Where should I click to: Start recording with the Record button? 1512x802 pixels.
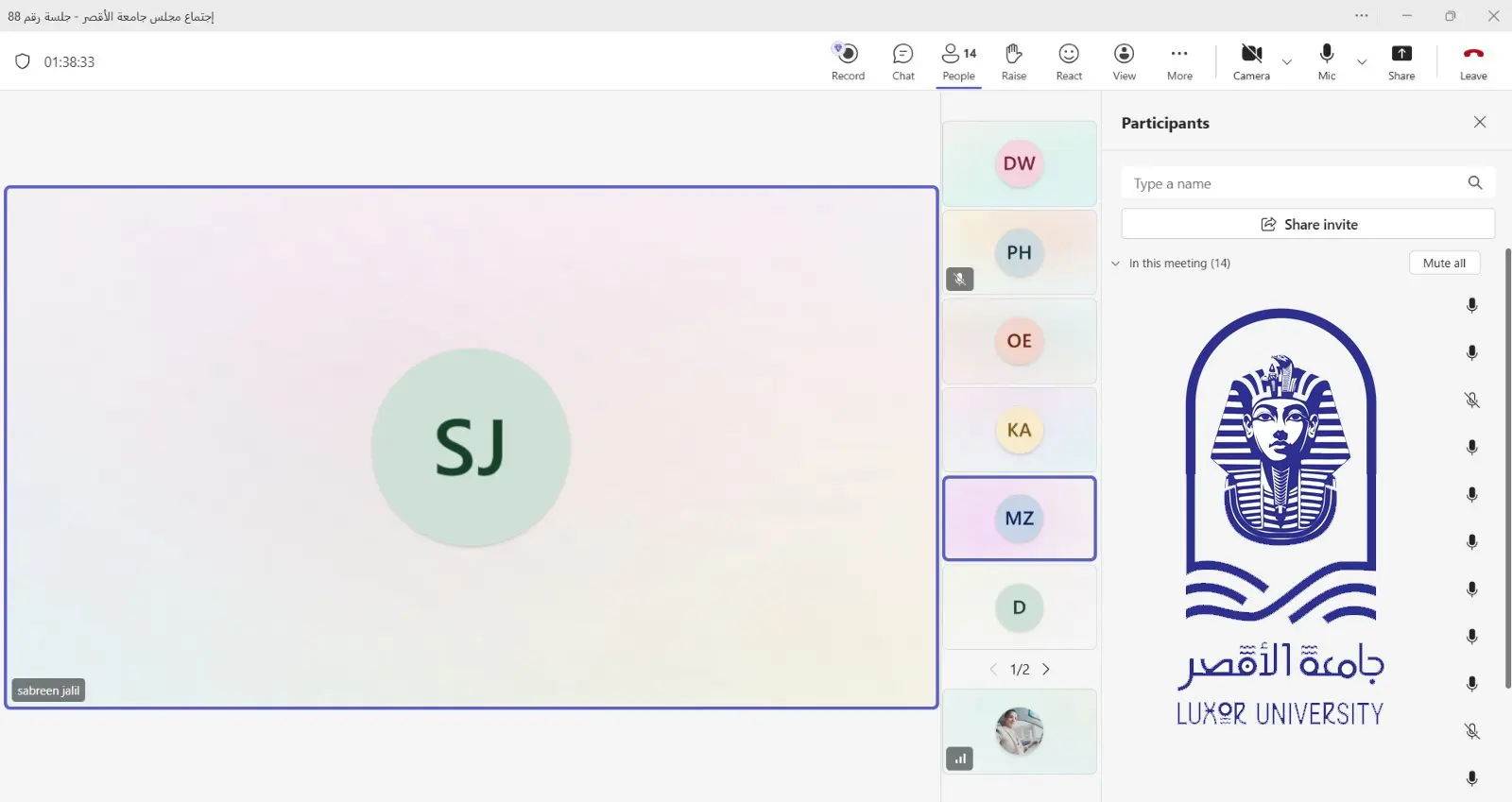tap(848, 62)
